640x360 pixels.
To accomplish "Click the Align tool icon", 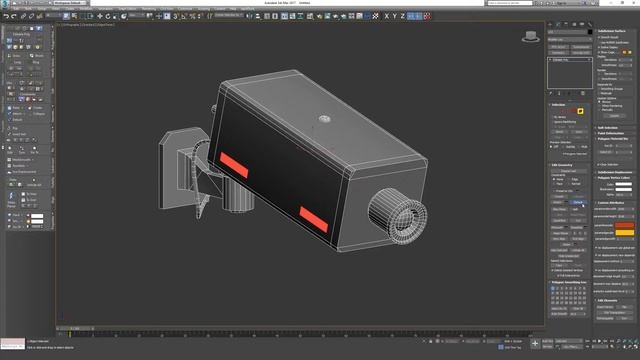I will [x=258, y=16].
